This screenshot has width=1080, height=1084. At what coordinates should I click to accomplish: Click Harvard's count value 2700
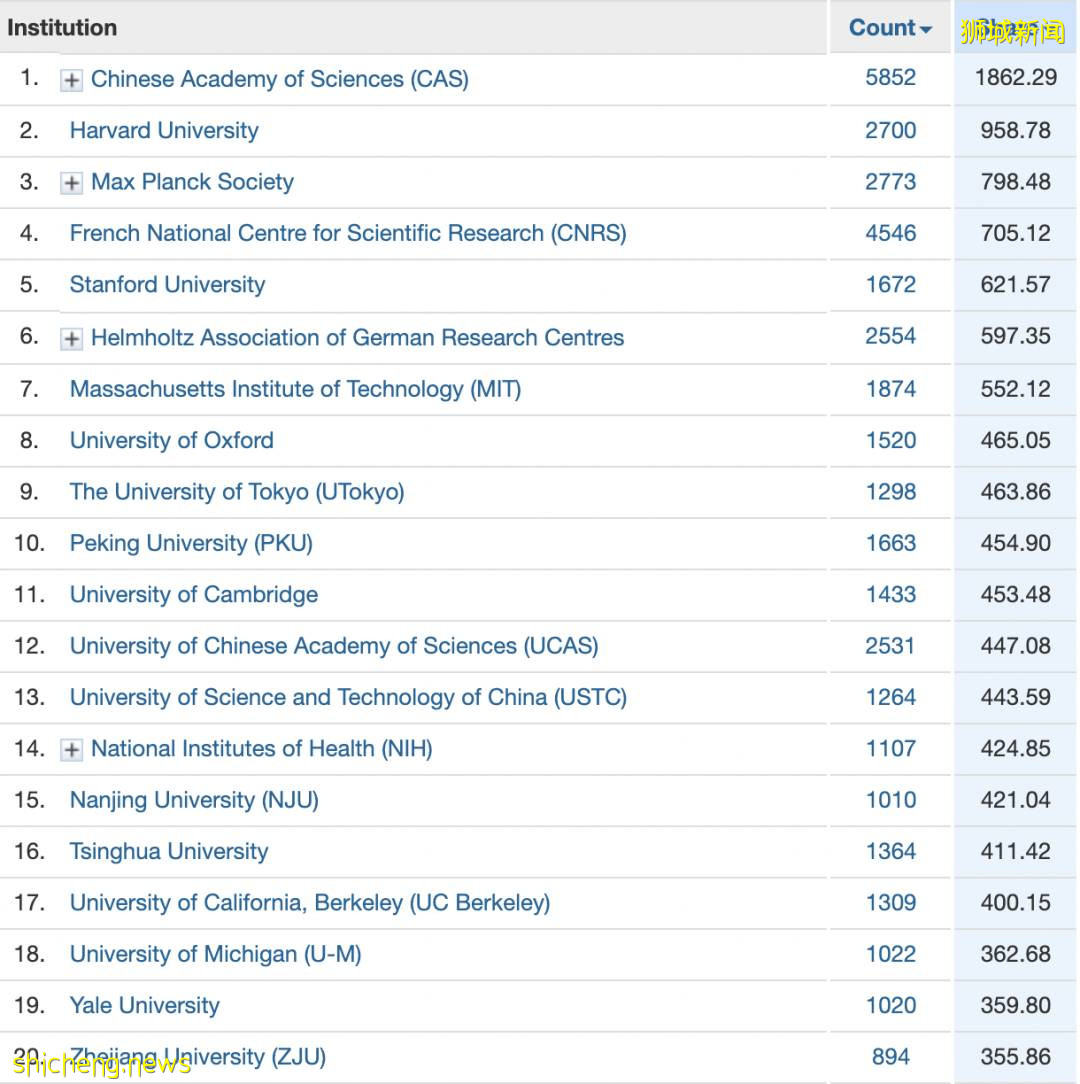point(891,131)
